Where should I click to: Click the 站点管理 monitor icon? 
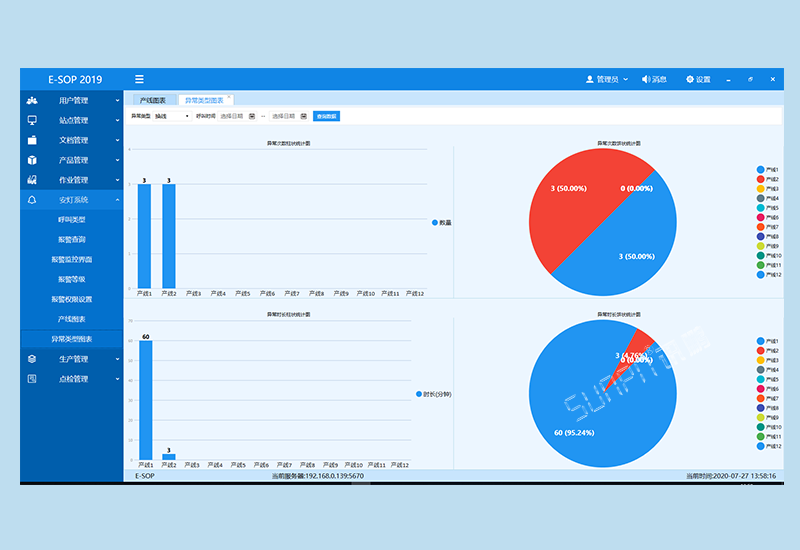click(33, 120)
